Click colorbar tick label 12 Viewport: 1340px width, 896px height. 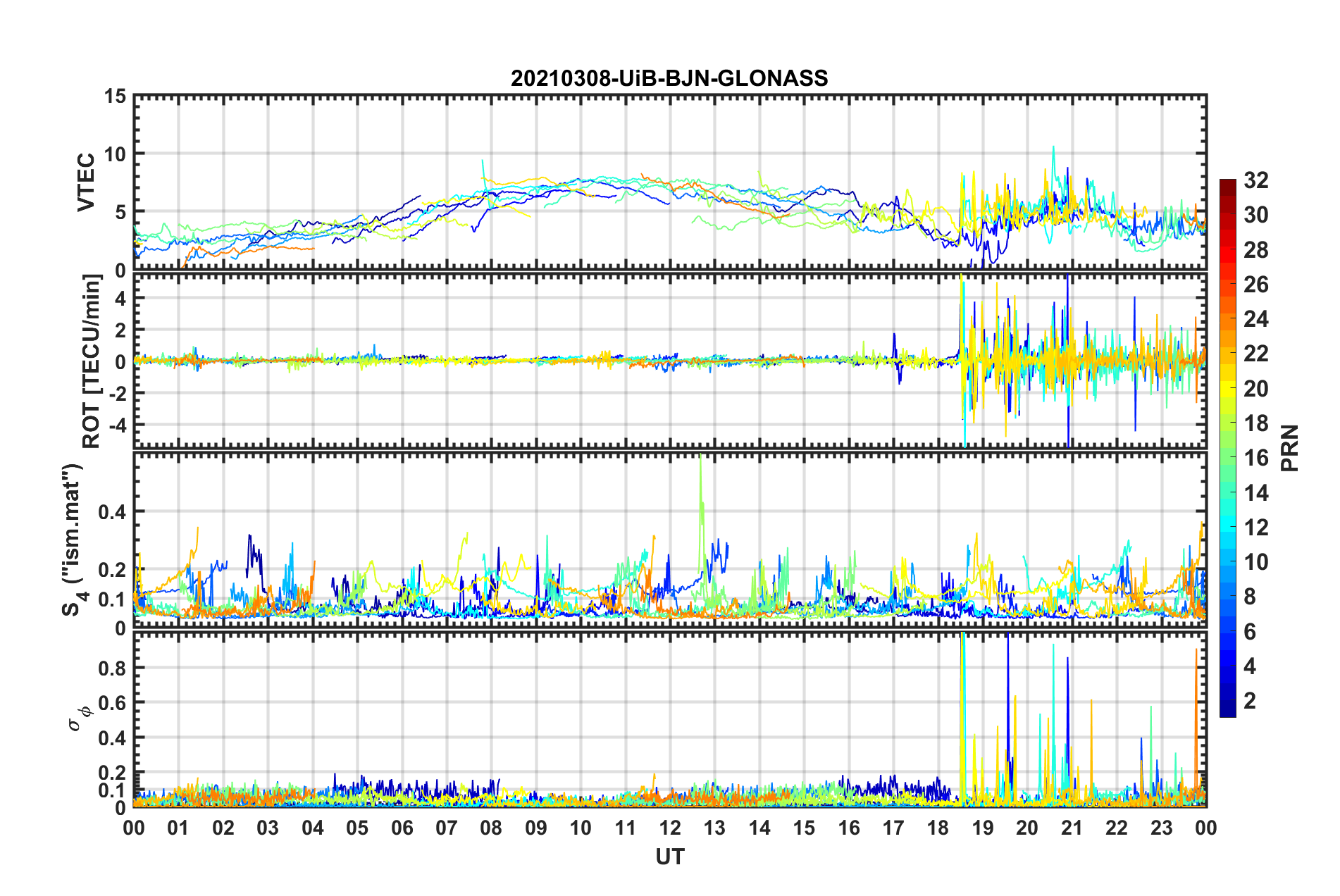tap(1255, 528)
